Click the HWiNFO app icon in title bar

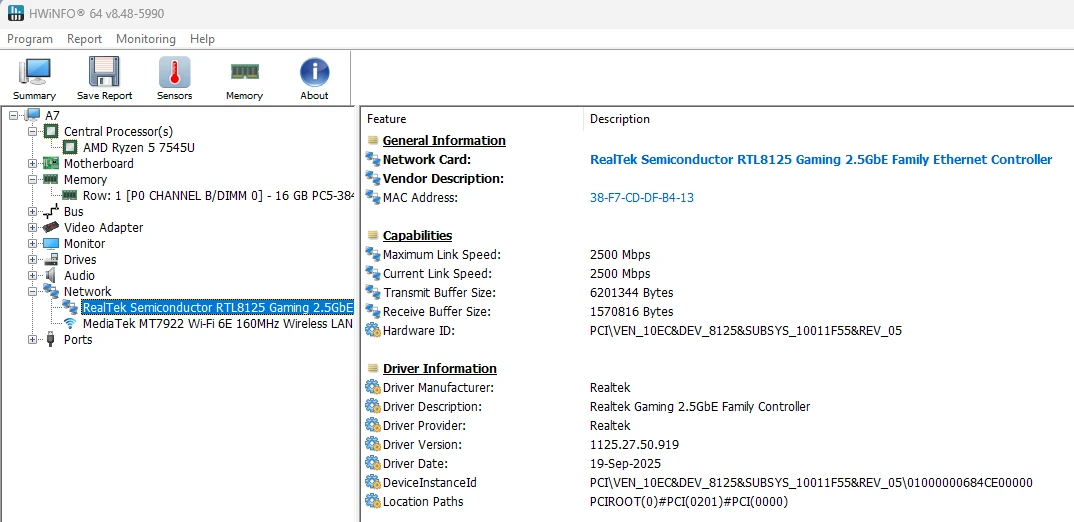point(15,13)
